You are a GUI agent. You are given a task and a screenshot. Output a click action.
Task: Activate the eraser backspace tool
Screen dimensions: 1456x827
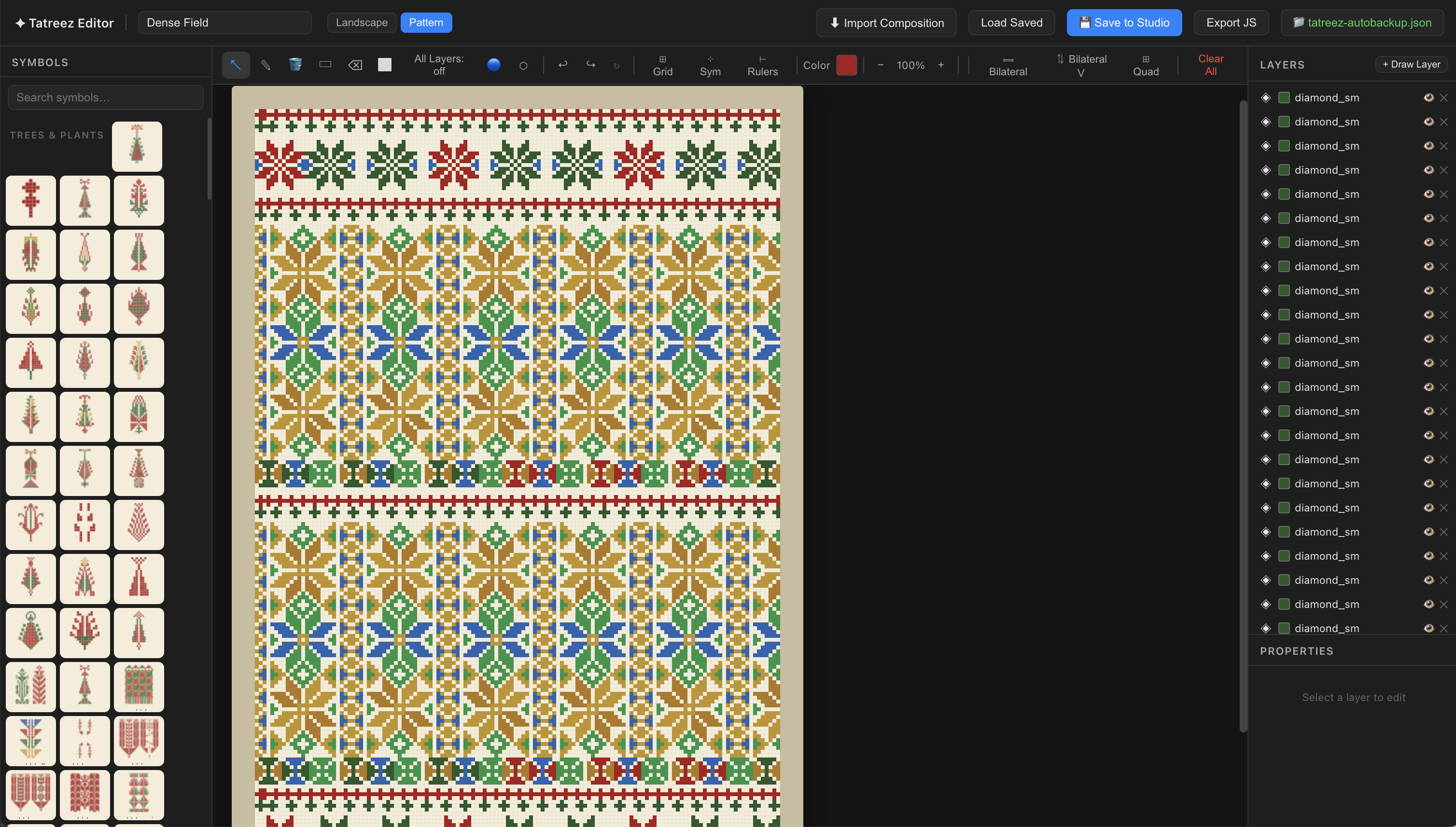point(355,65)
